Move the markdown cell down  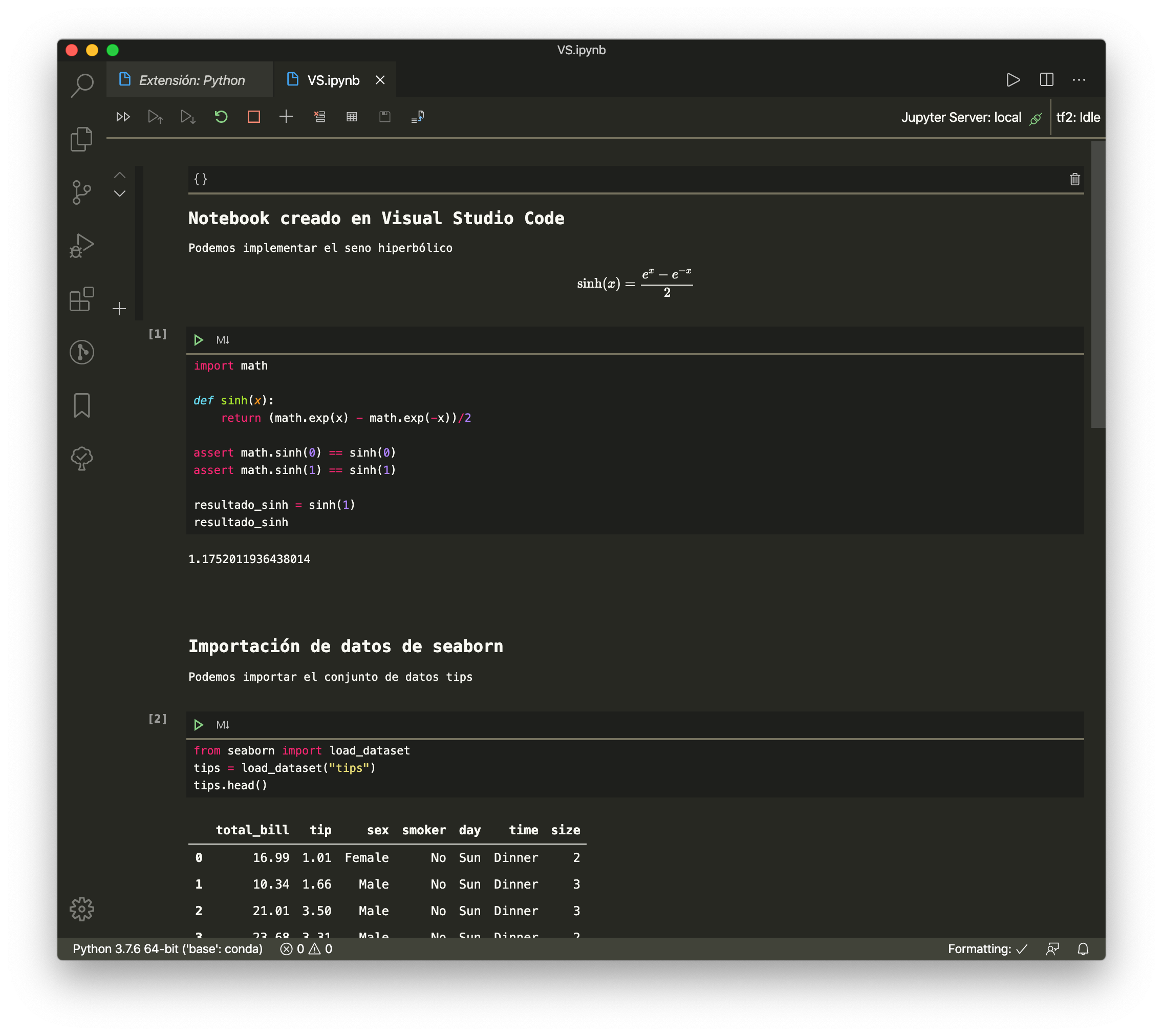120,193
